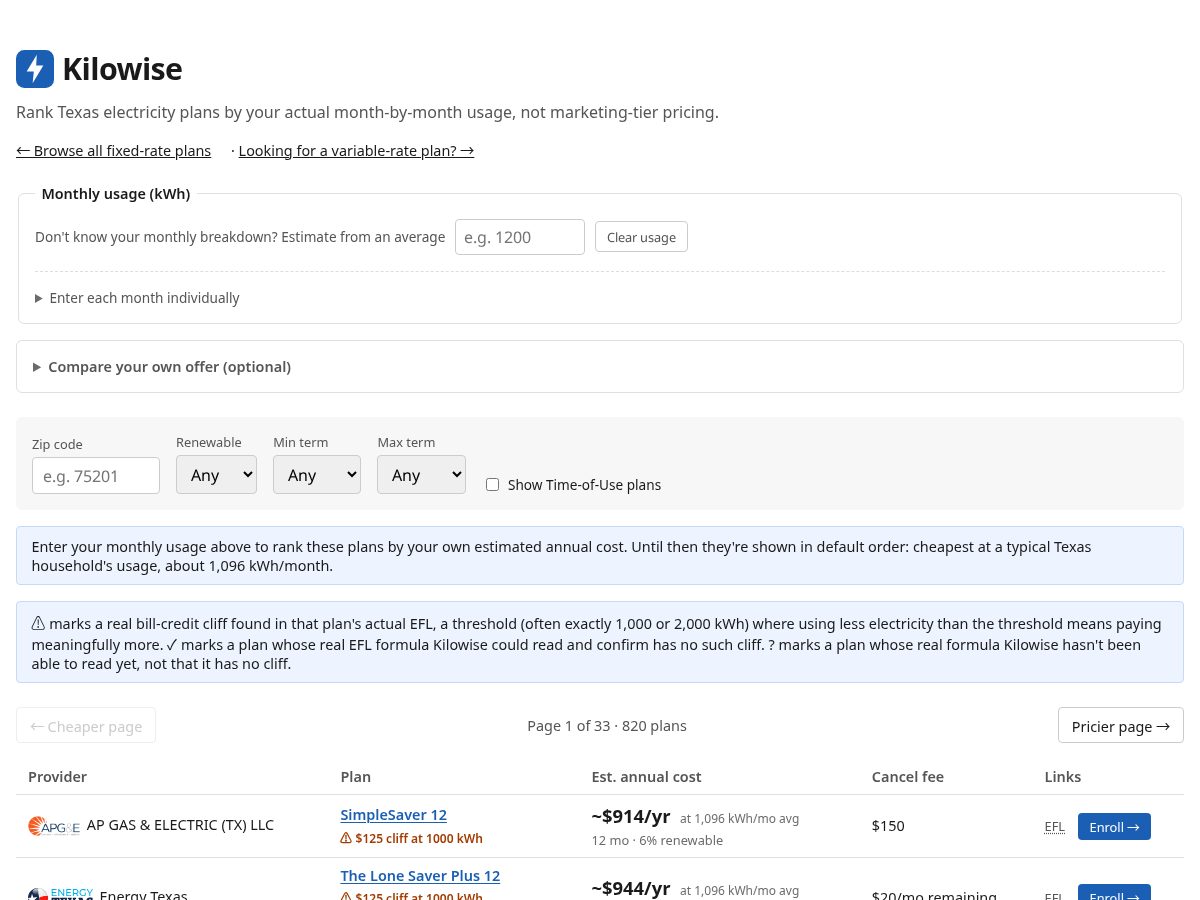Click the SimpleSaver 12 cliff warning icon

(x=346, y=838)
